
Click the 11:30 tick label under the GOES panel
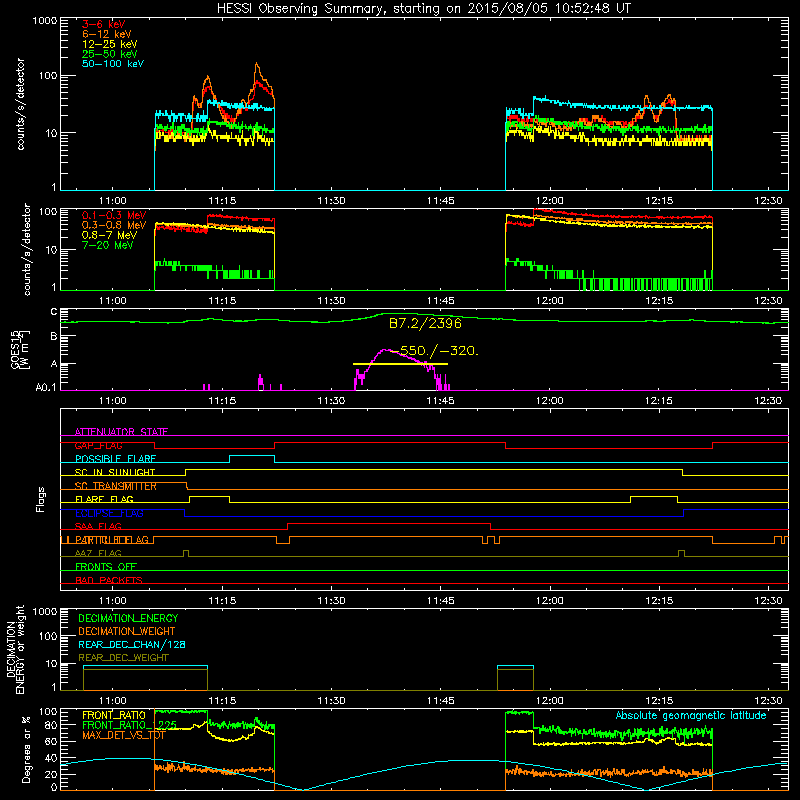pyautogui.click(x=331, y=401)
